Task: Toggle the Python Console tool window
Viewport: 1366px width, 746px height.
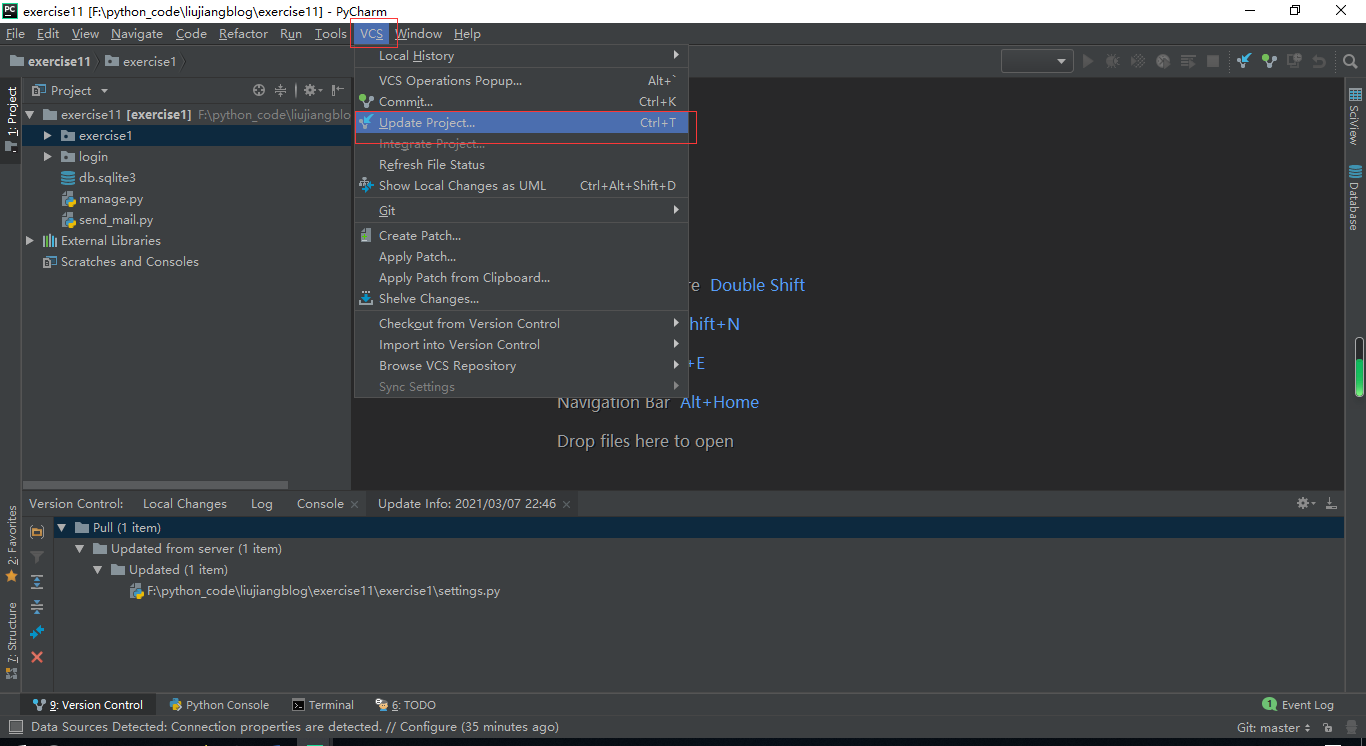Action: (x=220, y=705)
